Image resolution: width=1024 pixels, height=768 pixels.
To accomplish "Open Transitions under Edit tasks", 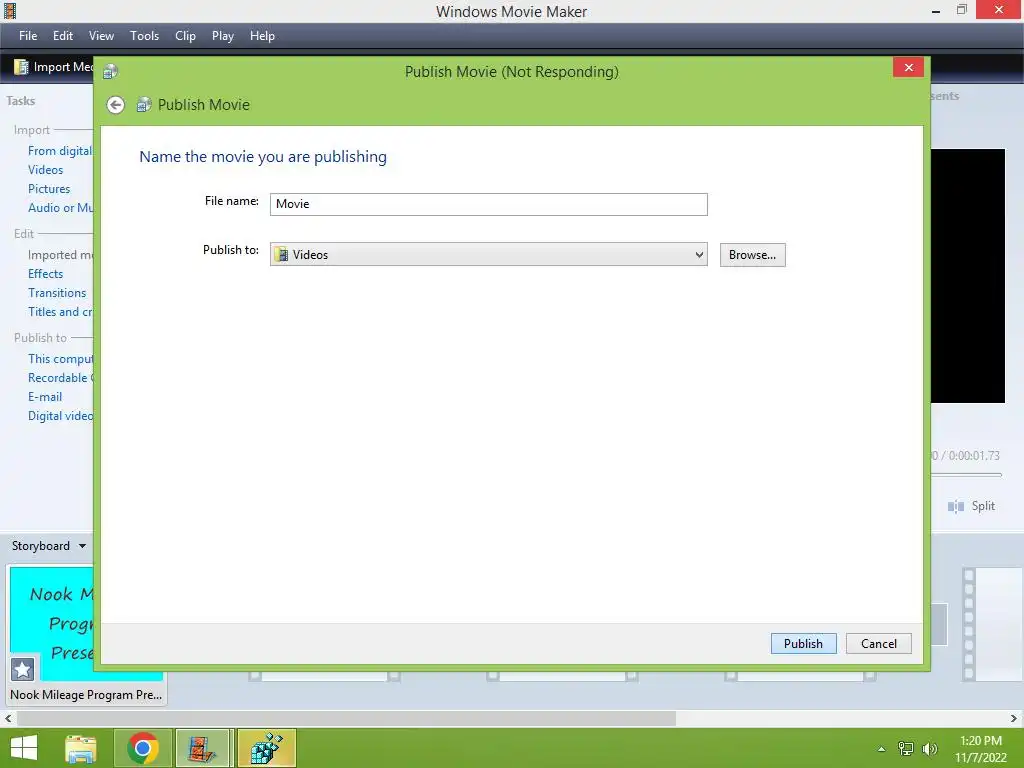I will coord(57,293).
